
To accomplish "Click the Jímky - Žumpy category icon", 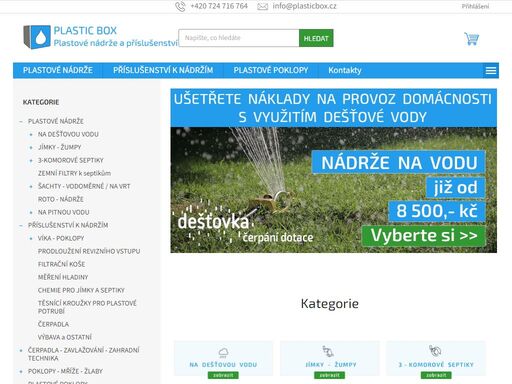I will [328, 351].
